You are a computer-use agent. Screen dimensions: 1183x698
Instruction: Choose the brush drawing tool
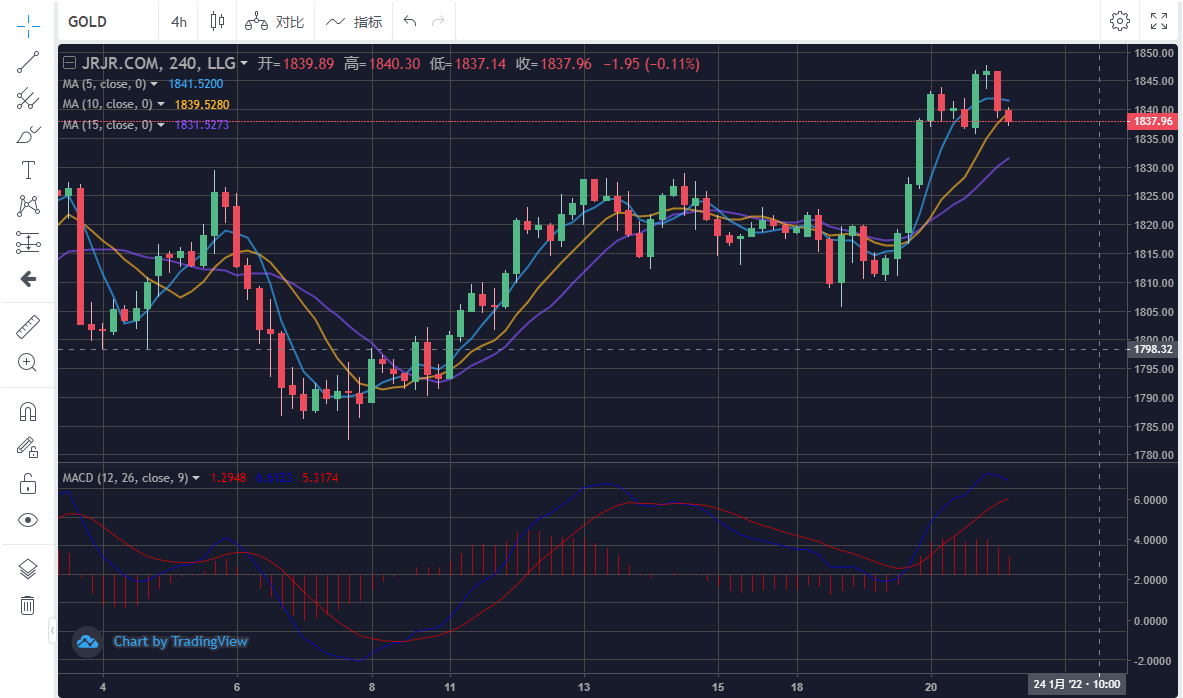pos(28,134)
